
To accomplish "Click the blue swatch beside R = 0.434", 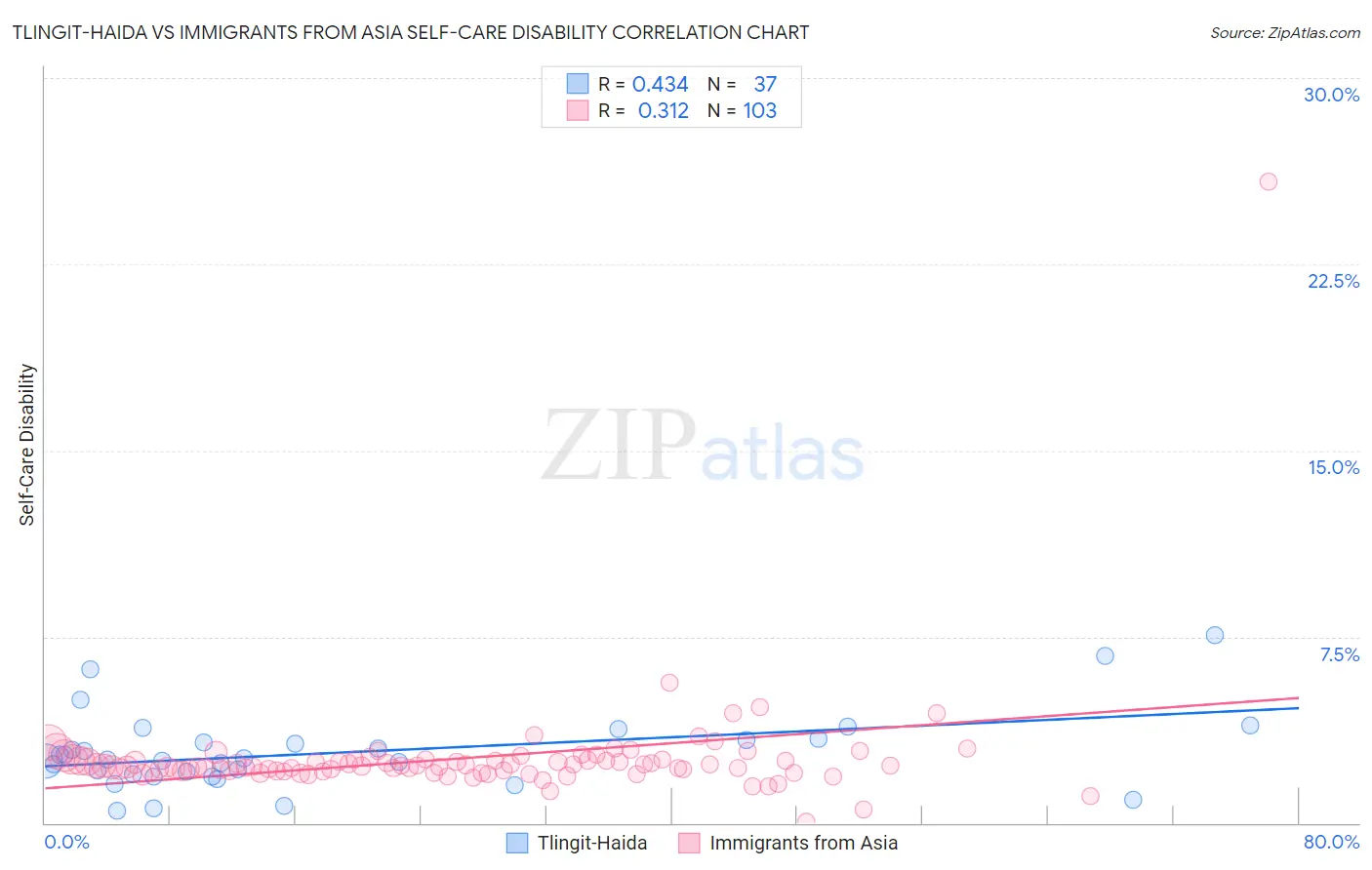I will [x=578, y=84].
